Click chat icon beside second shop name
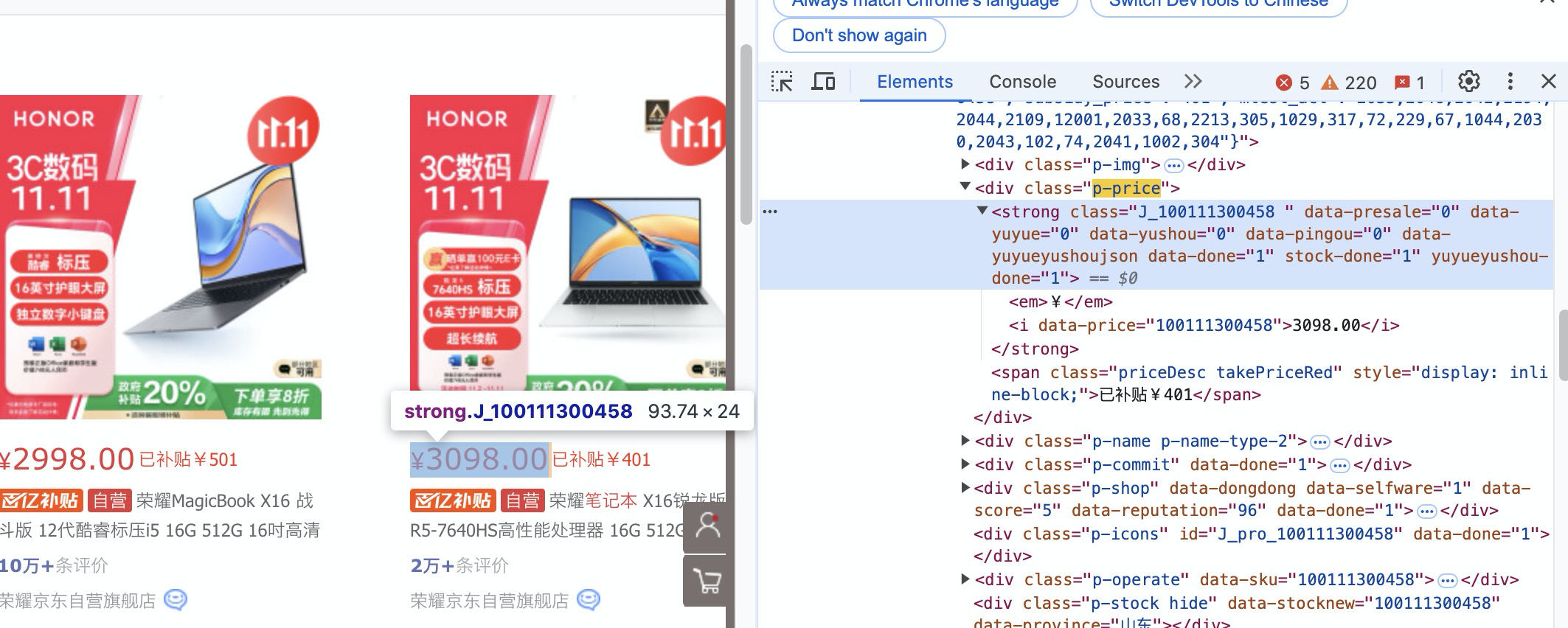 tap(588, 600)
